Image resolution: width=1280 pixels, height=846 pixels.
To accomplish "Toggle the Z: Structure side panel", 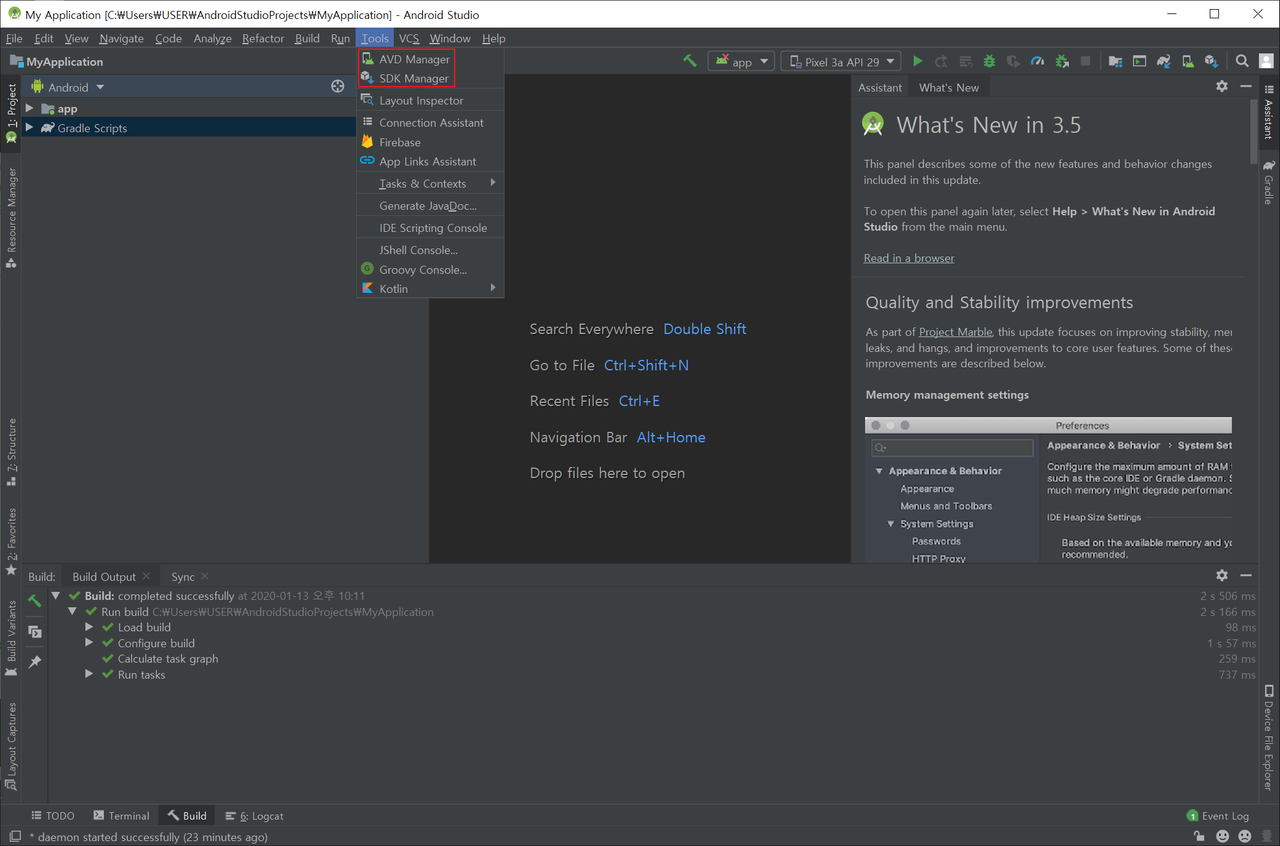I will (x=11, y=451).
